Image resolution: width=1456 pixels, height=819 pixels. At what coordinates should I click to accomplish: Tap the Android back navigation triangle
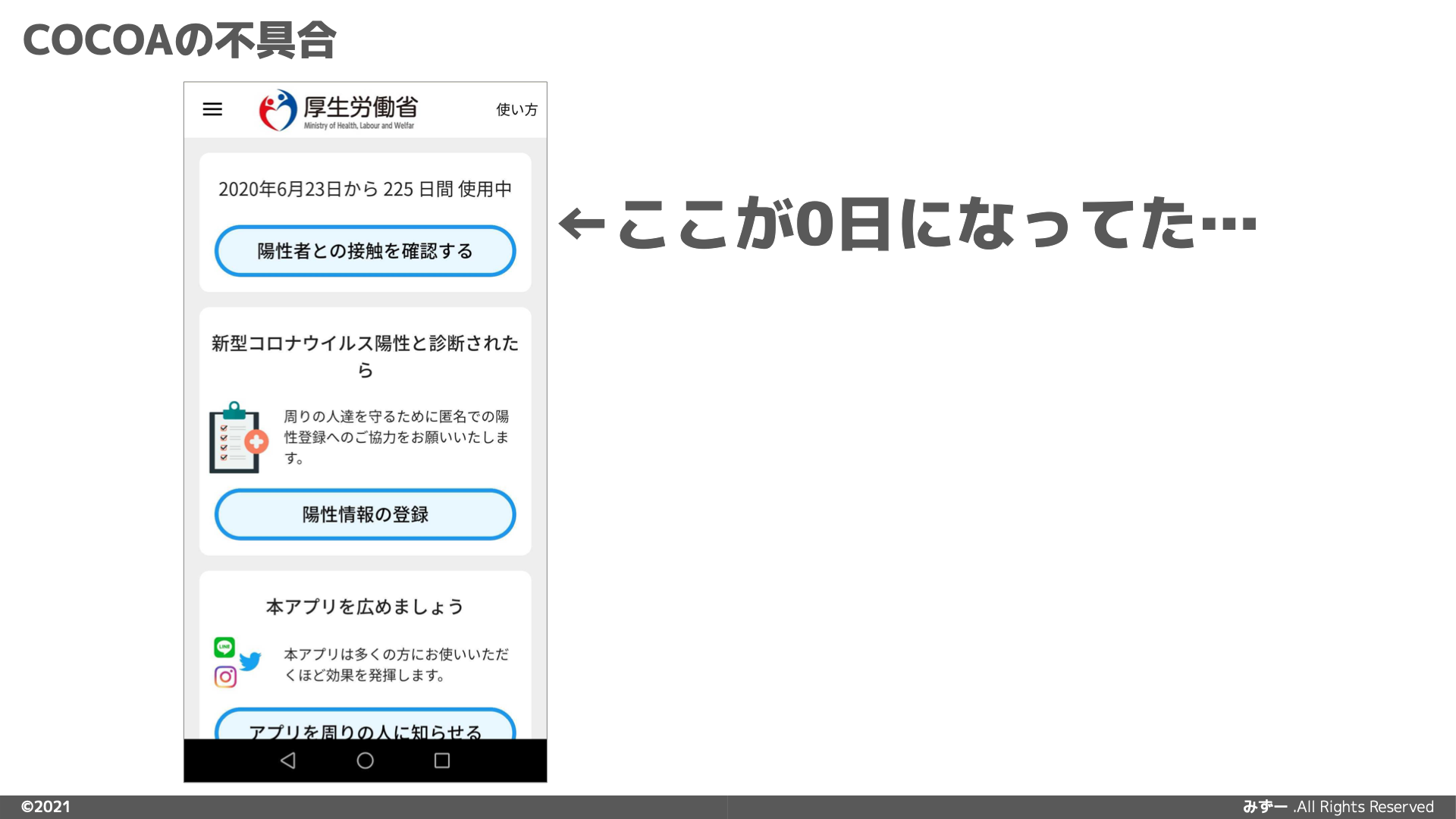[288, 761]
